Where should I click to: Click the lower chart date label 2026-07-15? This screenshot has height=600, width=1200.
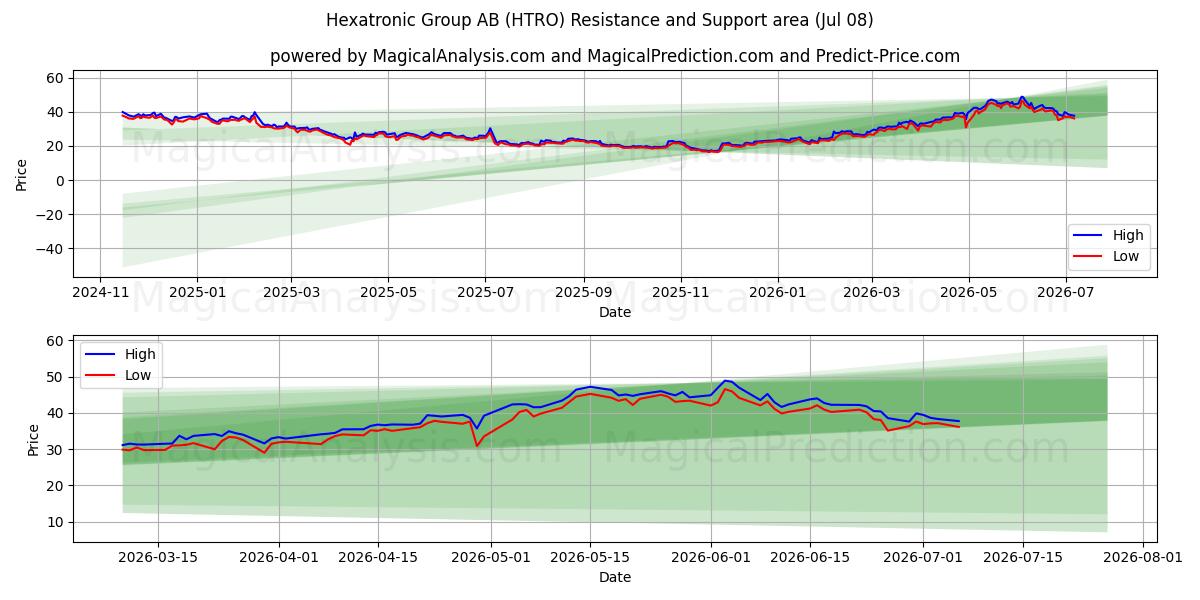pos(1021,559)
